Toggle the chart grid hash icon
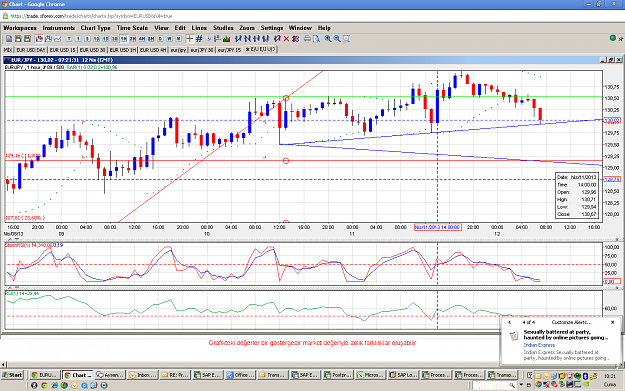625x391 pixels. (199, 39)
